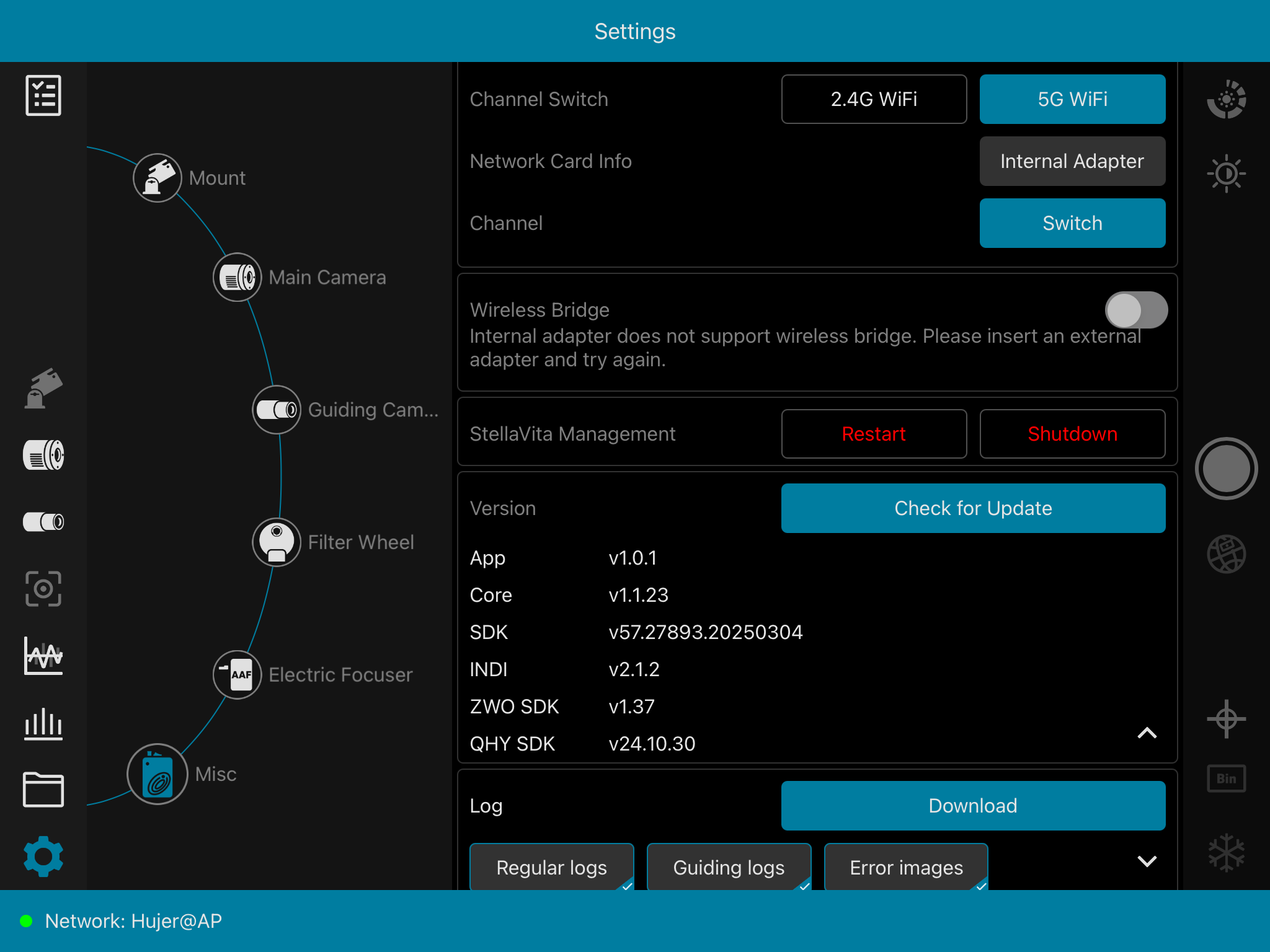
Task: Open the histogram bar chart panel
Action: click(x=43, y=723)
